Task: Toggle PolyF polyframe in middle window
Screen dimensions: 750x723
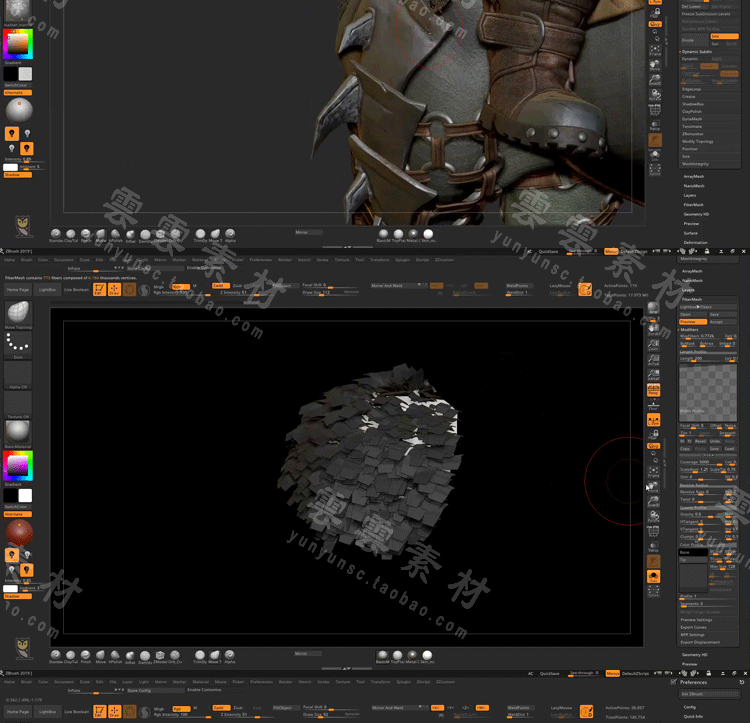Action: click(x=653, y=531)
